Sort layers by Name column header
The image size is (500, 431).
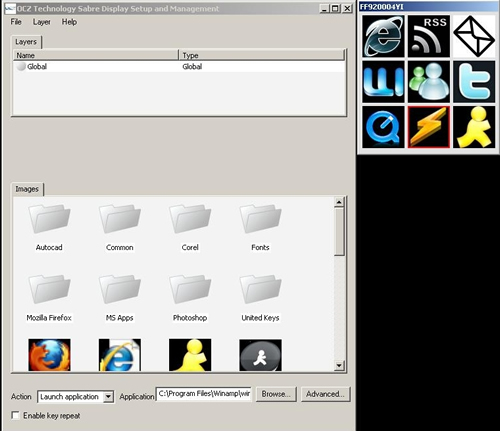click(x=96, y=55)
